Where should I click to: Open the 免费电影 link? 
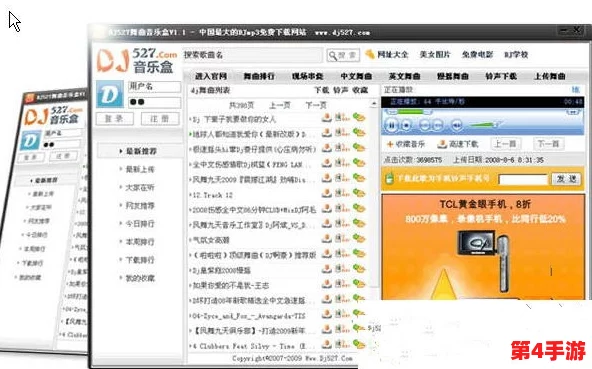(x=478, y=55)
